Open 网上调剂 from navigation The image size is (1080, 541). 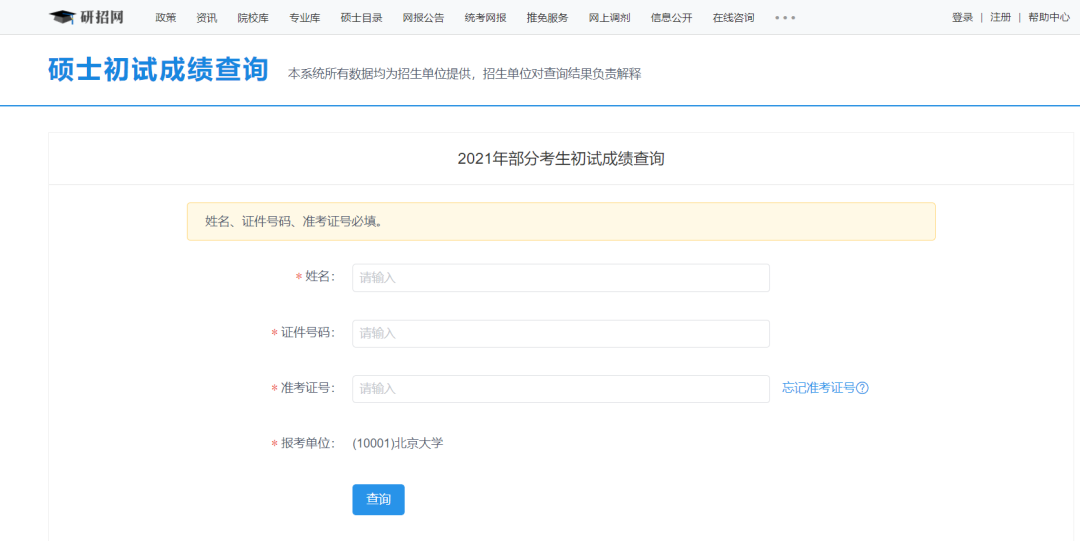(x=609, y=18)
